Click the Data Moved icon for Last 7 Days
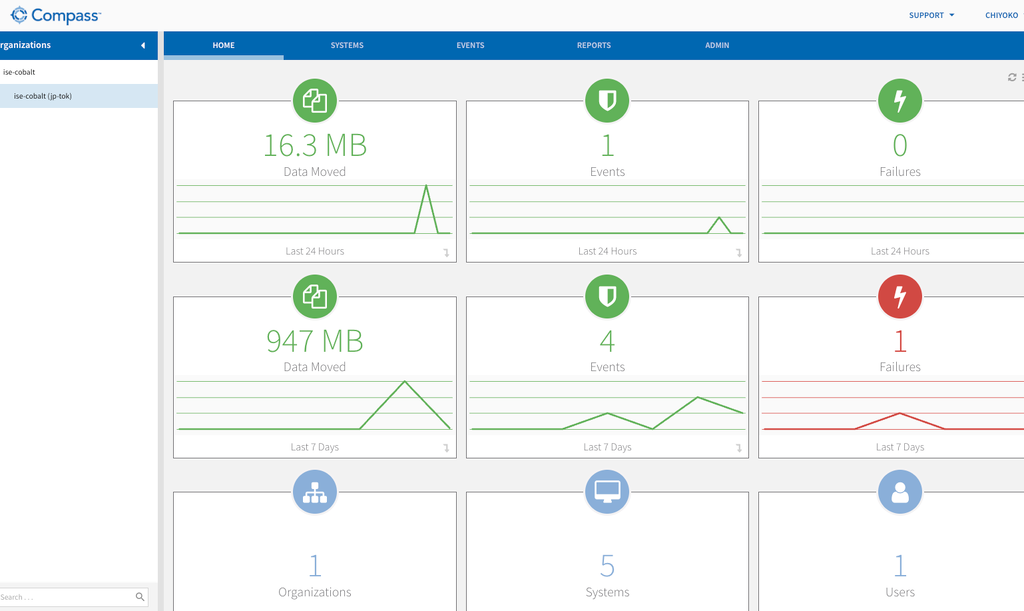 pos(315,296)
